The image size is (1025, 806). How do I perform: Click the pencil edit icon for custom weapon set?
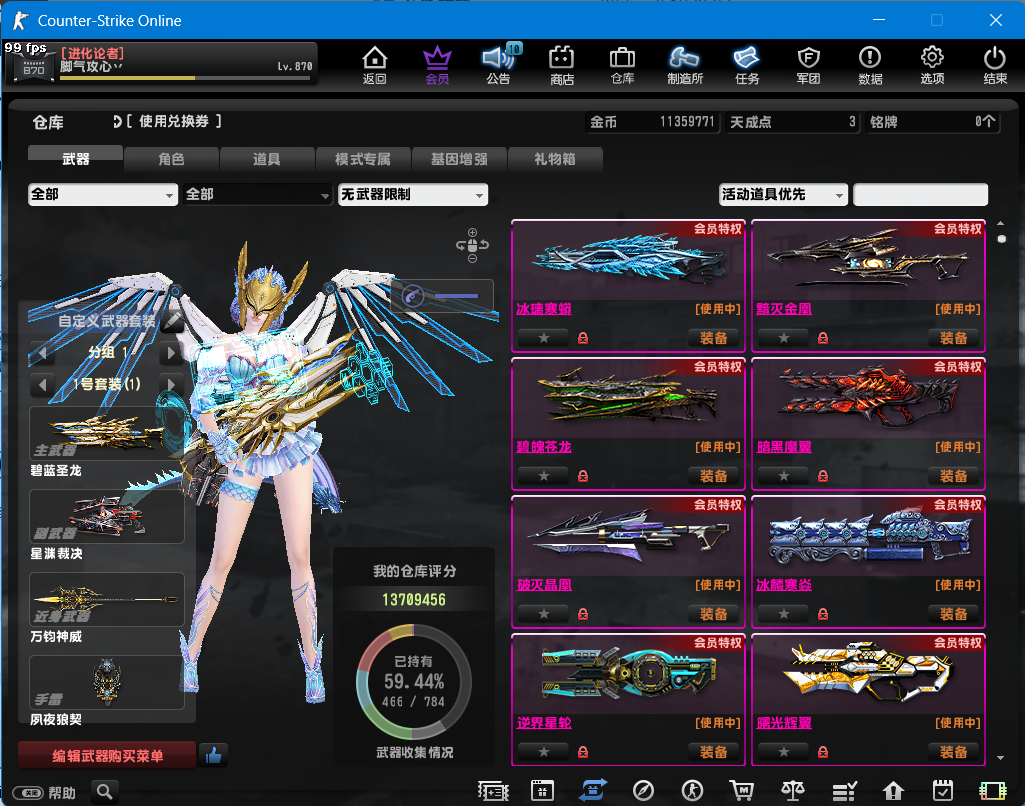click(173, 320)
